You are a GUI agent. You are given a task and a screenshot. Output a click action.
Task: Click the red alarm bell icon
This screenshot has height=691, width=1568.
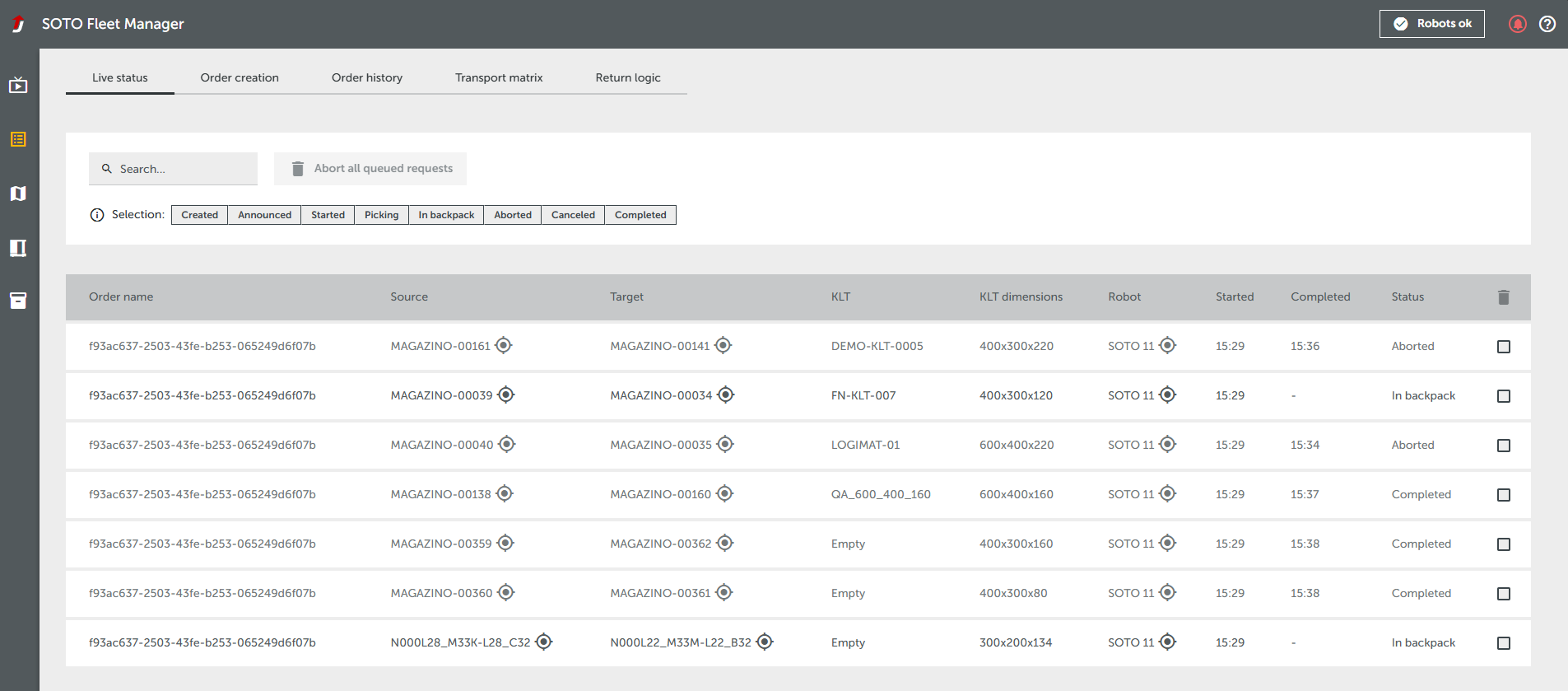pos(1518,24)
